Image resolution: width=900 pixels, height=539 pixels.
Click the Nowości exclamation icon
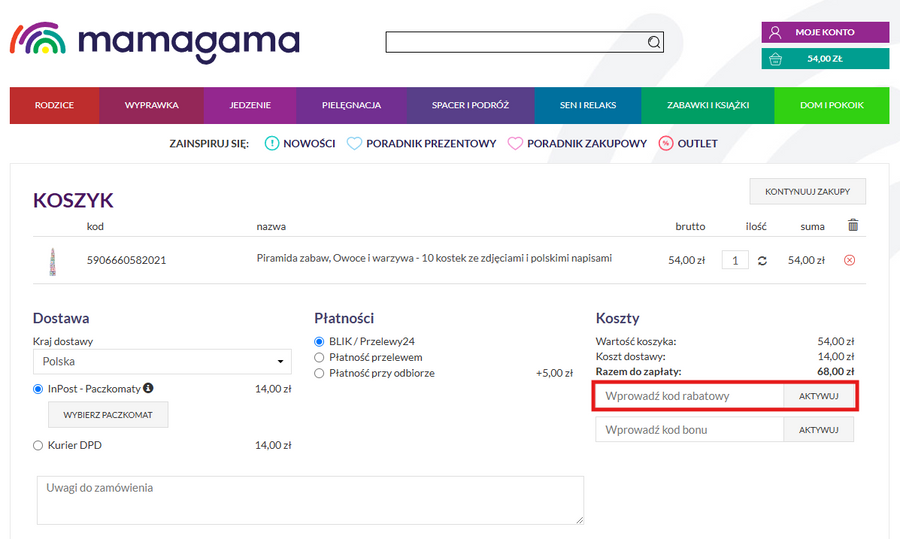(271, 144)
